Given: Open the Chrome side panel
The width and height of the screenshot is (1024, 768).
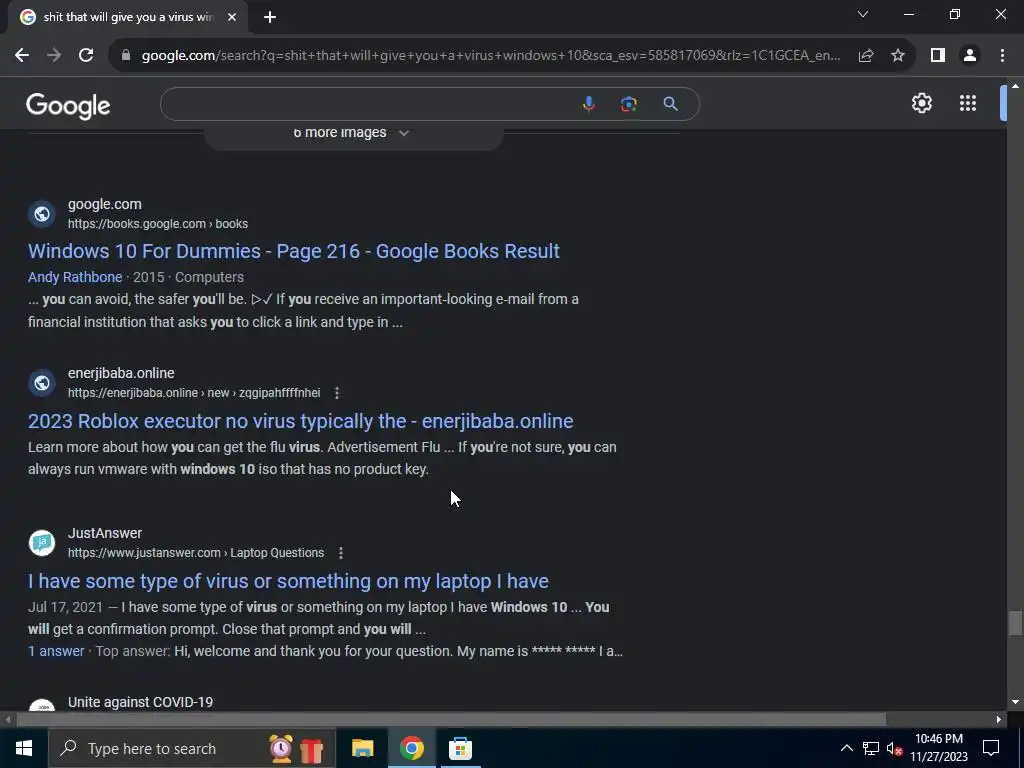Looking at the screenshot, I should (938, 56).
